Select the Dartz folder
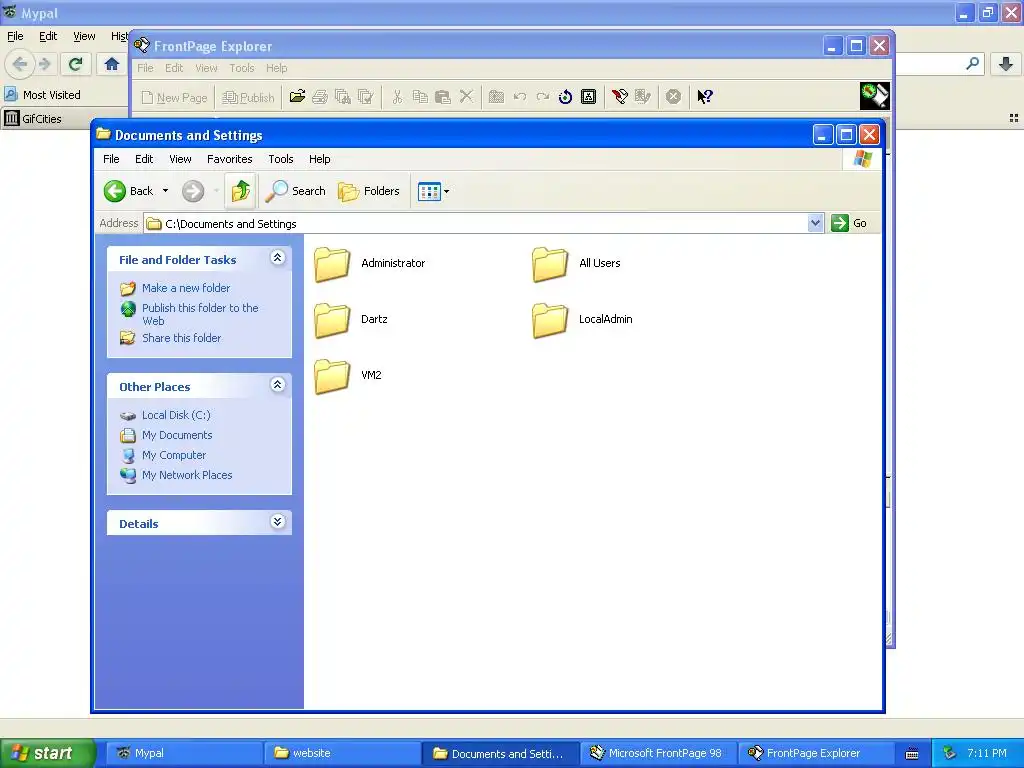 click(351, 320)
